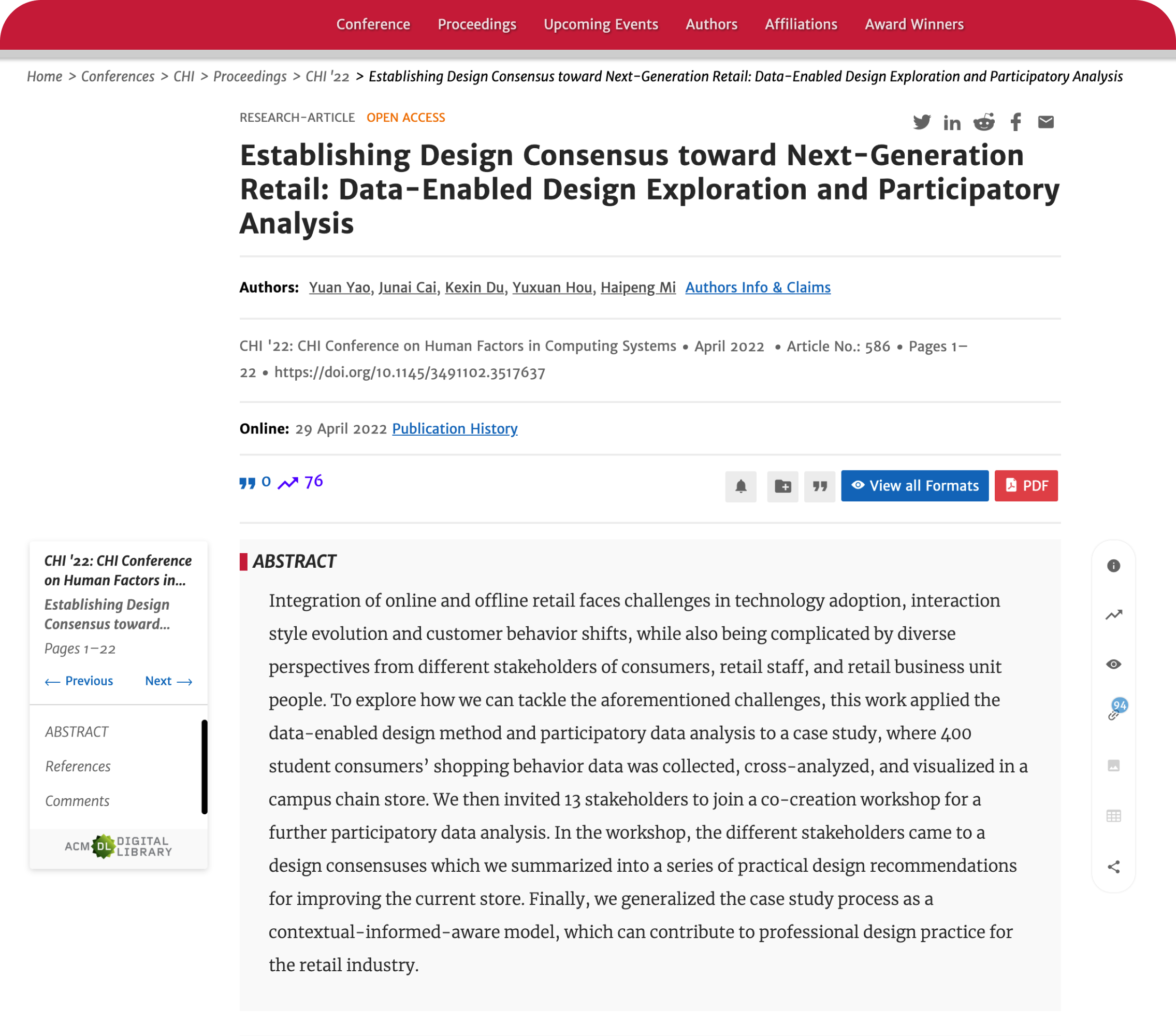The height and width of the screenshot is (1036, 1176).
Task: Open references link icon with 94 badge
Action: click(1114, 714)
